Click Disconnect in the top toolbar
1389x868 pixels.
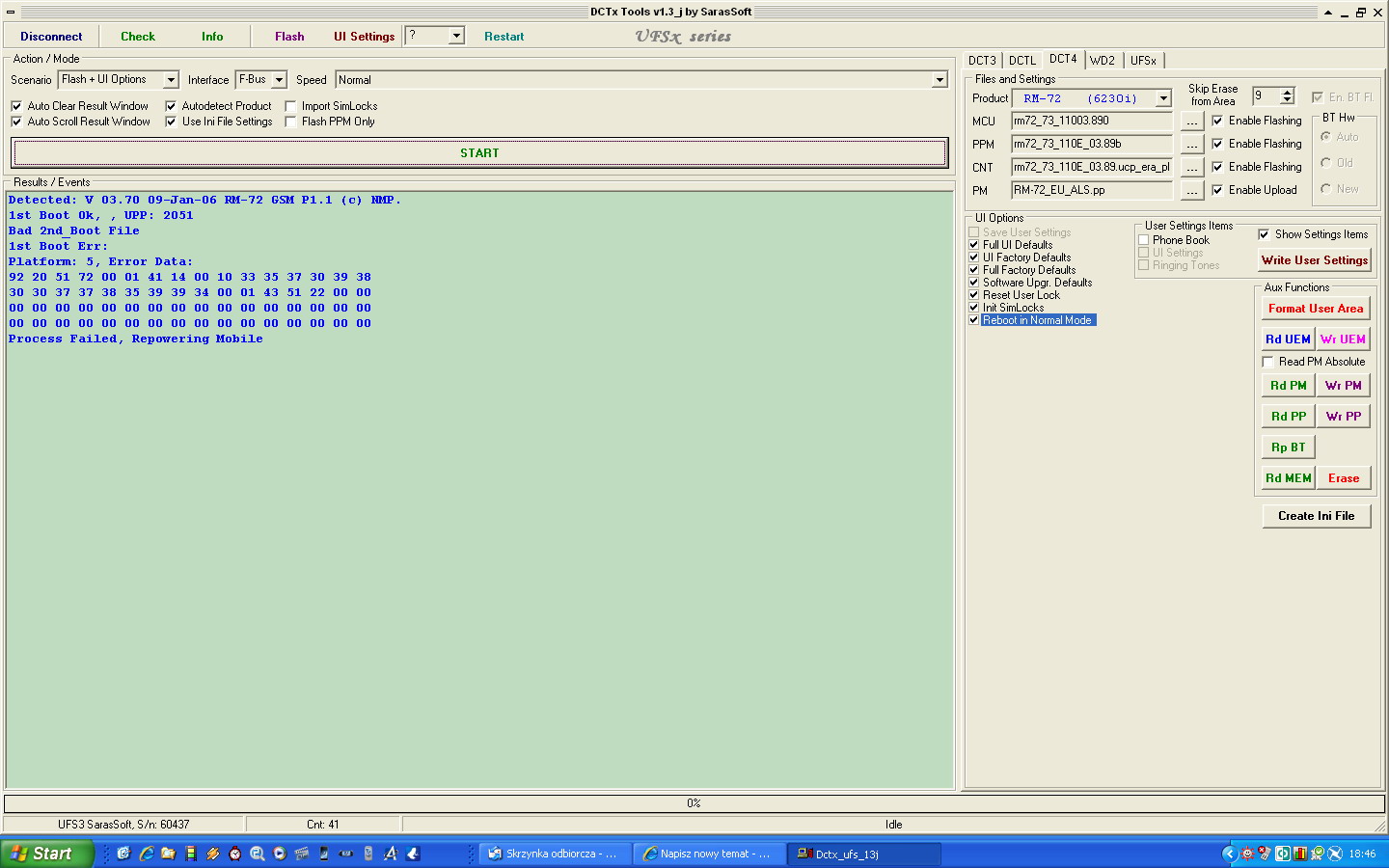tap(51, 37)
